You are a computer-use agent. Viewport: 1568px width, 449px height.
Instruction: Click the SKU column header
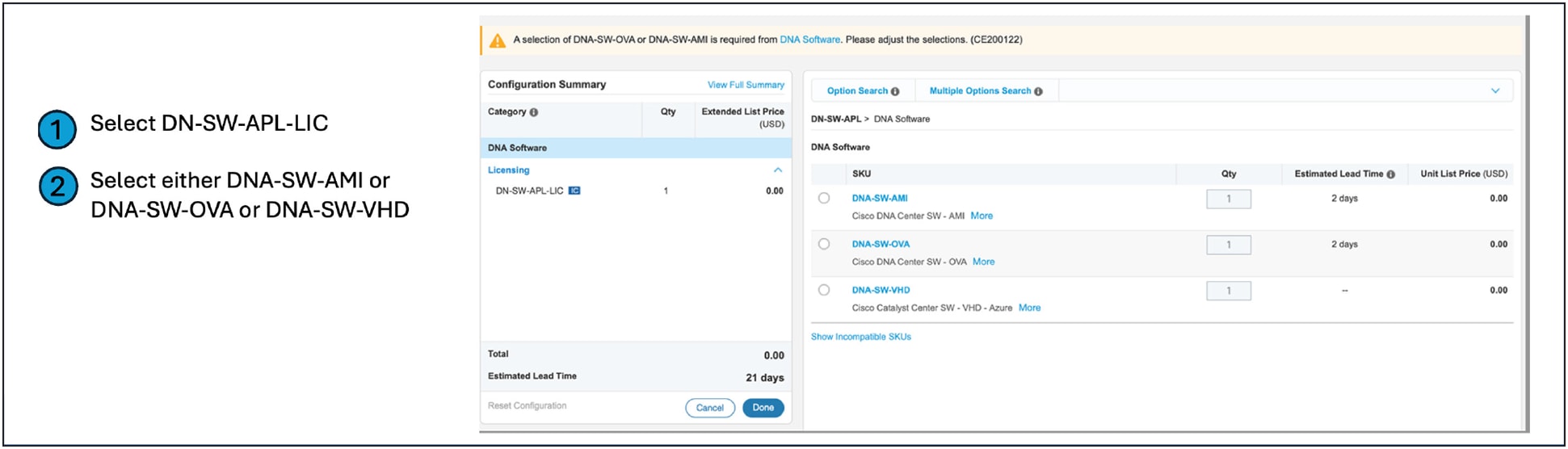(861, 174)
